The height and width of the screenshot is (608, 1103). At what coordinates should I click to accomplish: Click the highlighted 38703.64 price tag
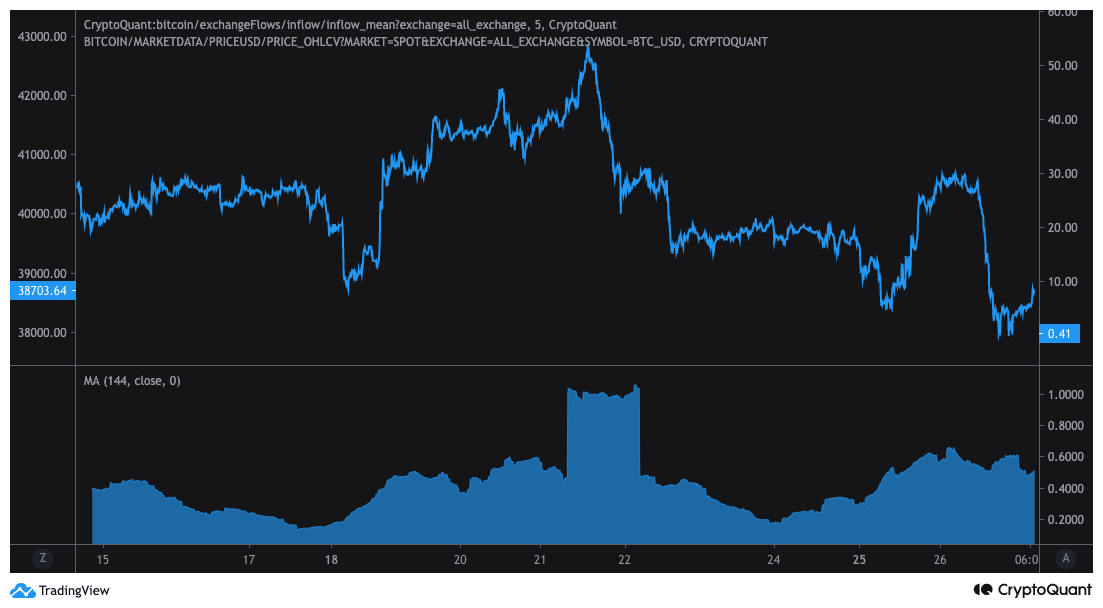[40, 291]
